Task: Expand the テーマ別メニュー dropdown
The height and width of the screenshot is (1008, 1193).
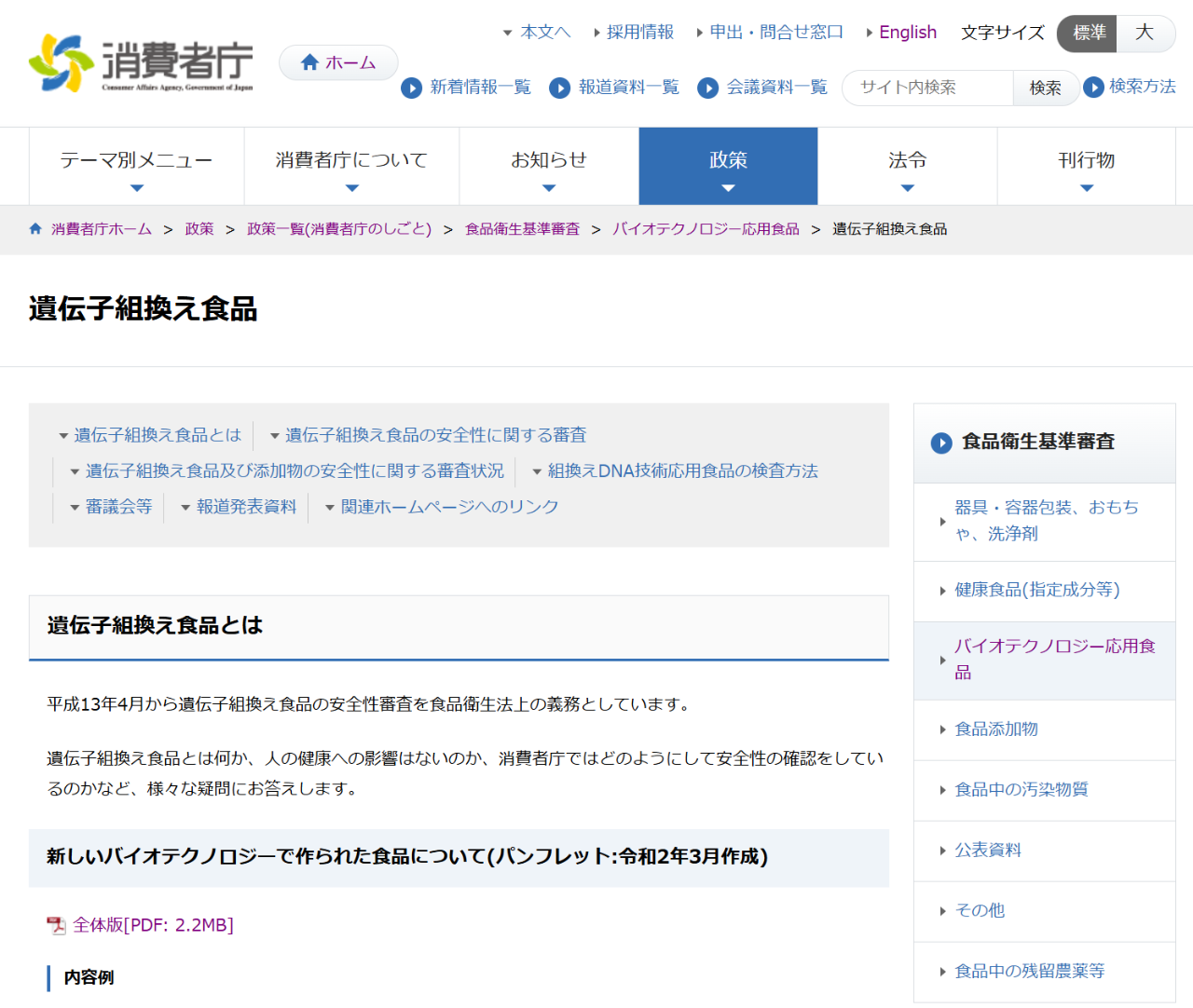Action: coord(137,166)
